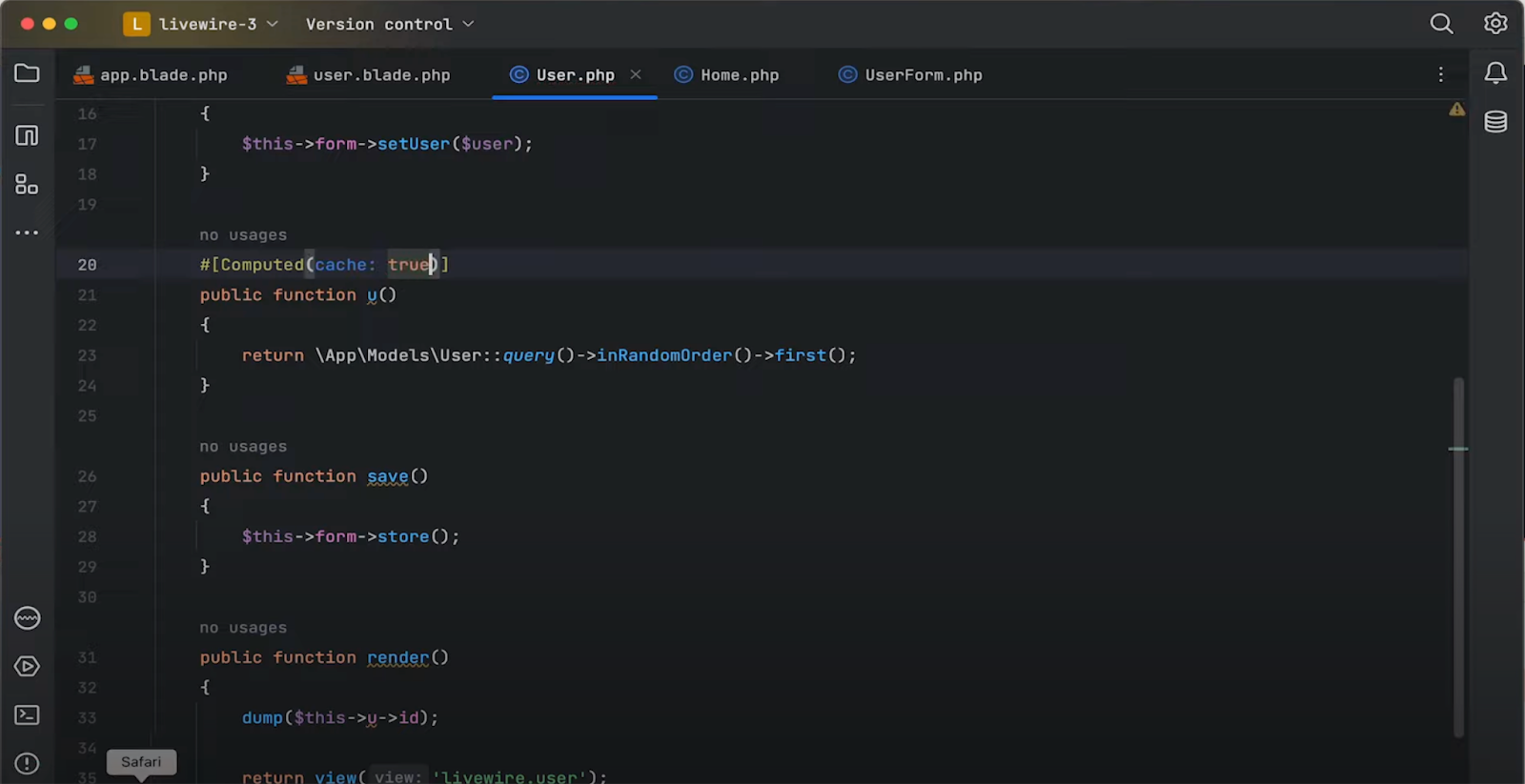Open the Structure tool window icon
The image size is (1525, 784).
27,135
